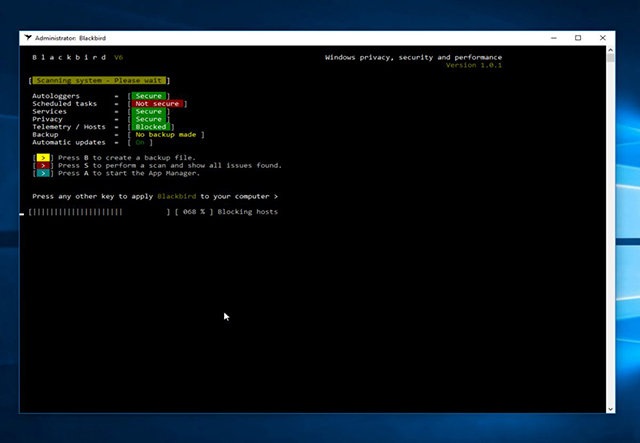
Task: Click the teal arrow marker for App Manager
Action: click(x=43, y=173)
